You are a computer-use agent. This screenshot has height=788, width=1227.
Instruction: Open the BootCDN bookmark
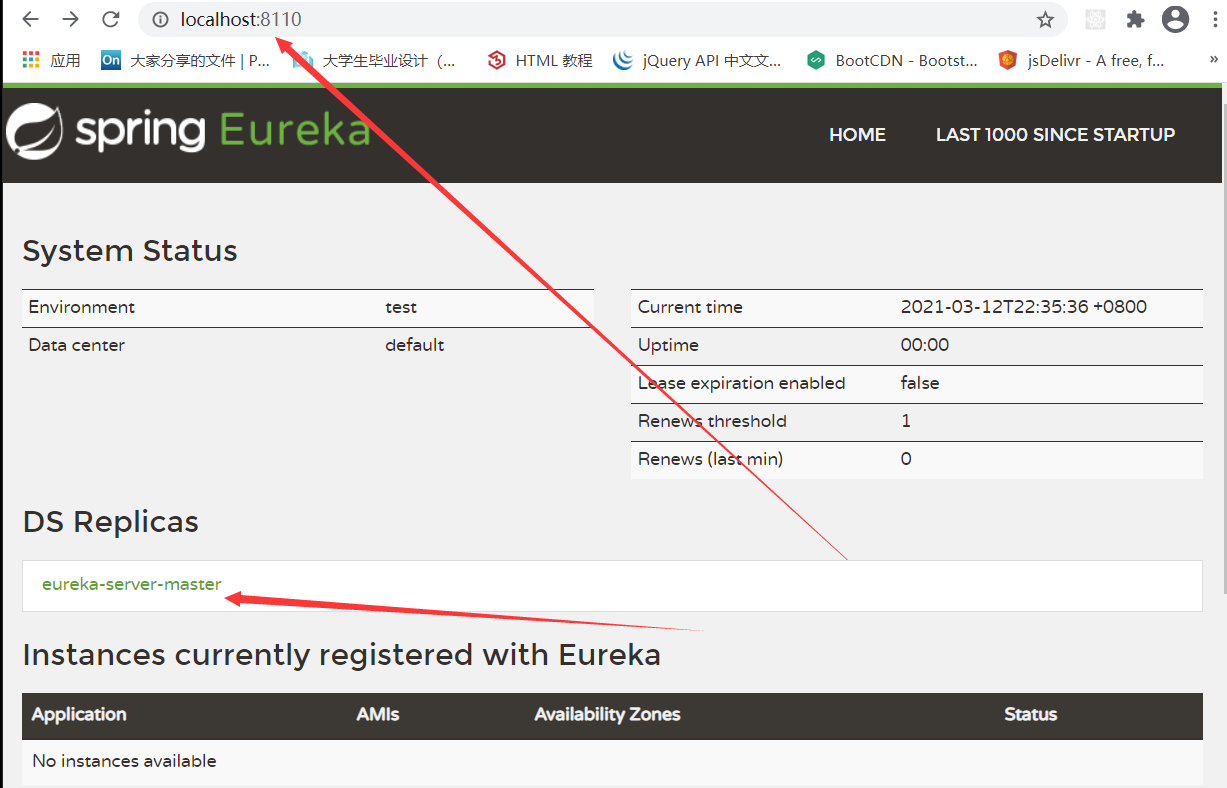point(892,60)
